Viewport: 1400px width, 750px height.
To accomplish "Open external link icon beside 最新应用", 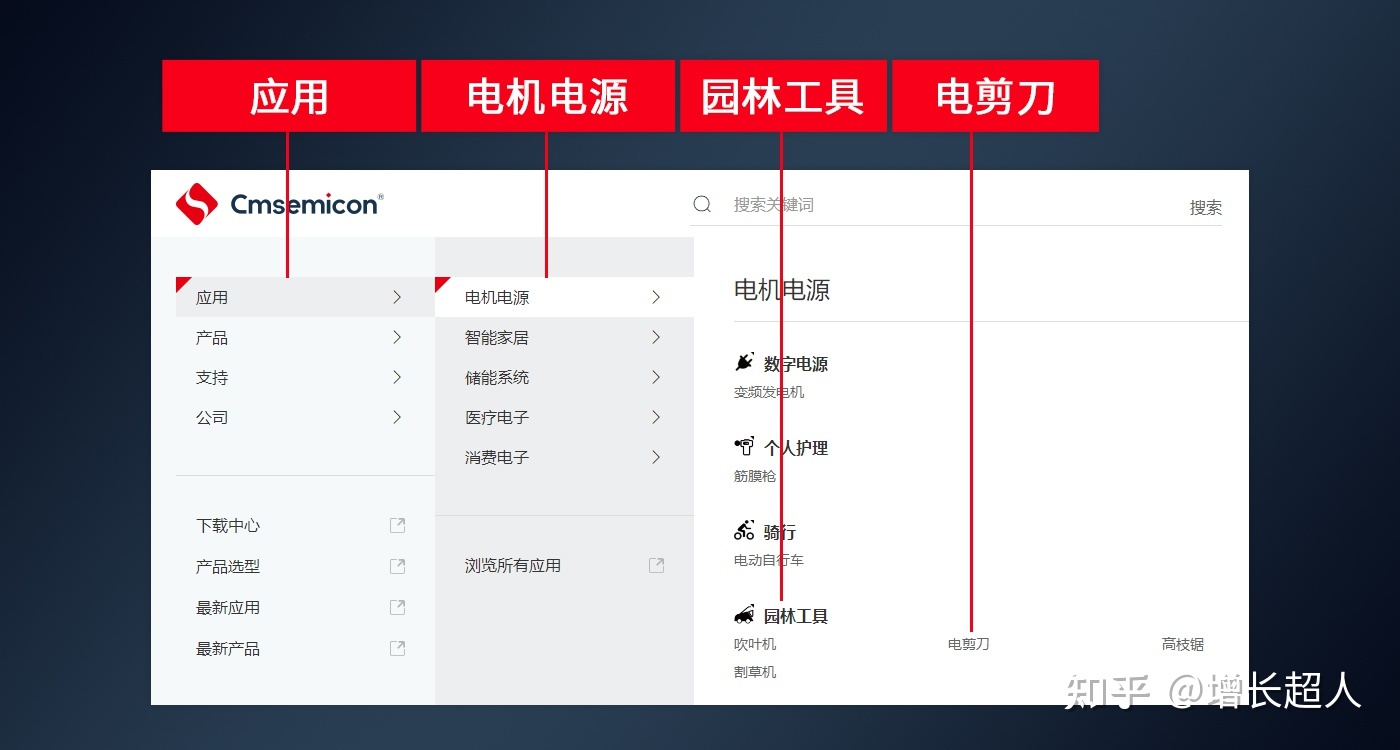I will point(397,607).
